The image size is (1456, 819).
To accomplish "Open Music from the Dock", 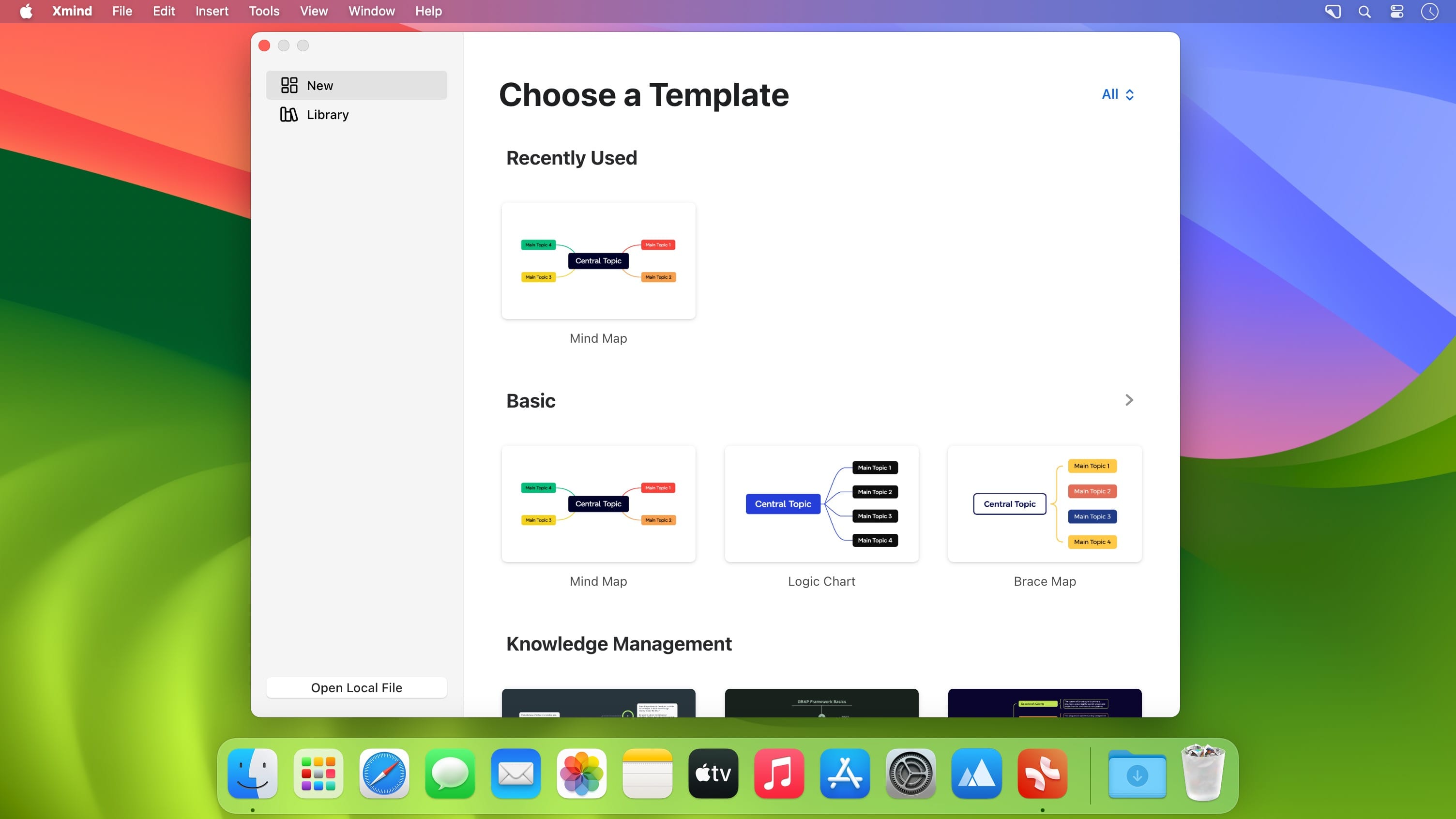I will point(779,773).
